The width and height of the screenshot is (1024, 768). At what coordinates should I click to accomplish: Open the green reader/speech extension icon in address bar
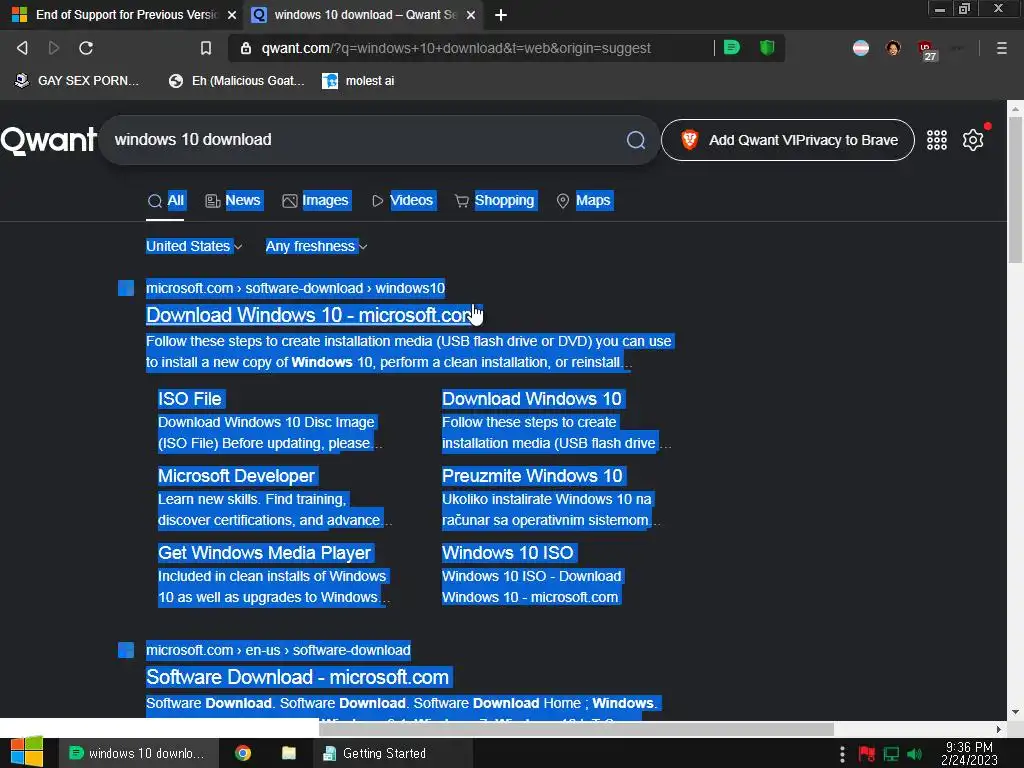point(732,48)
